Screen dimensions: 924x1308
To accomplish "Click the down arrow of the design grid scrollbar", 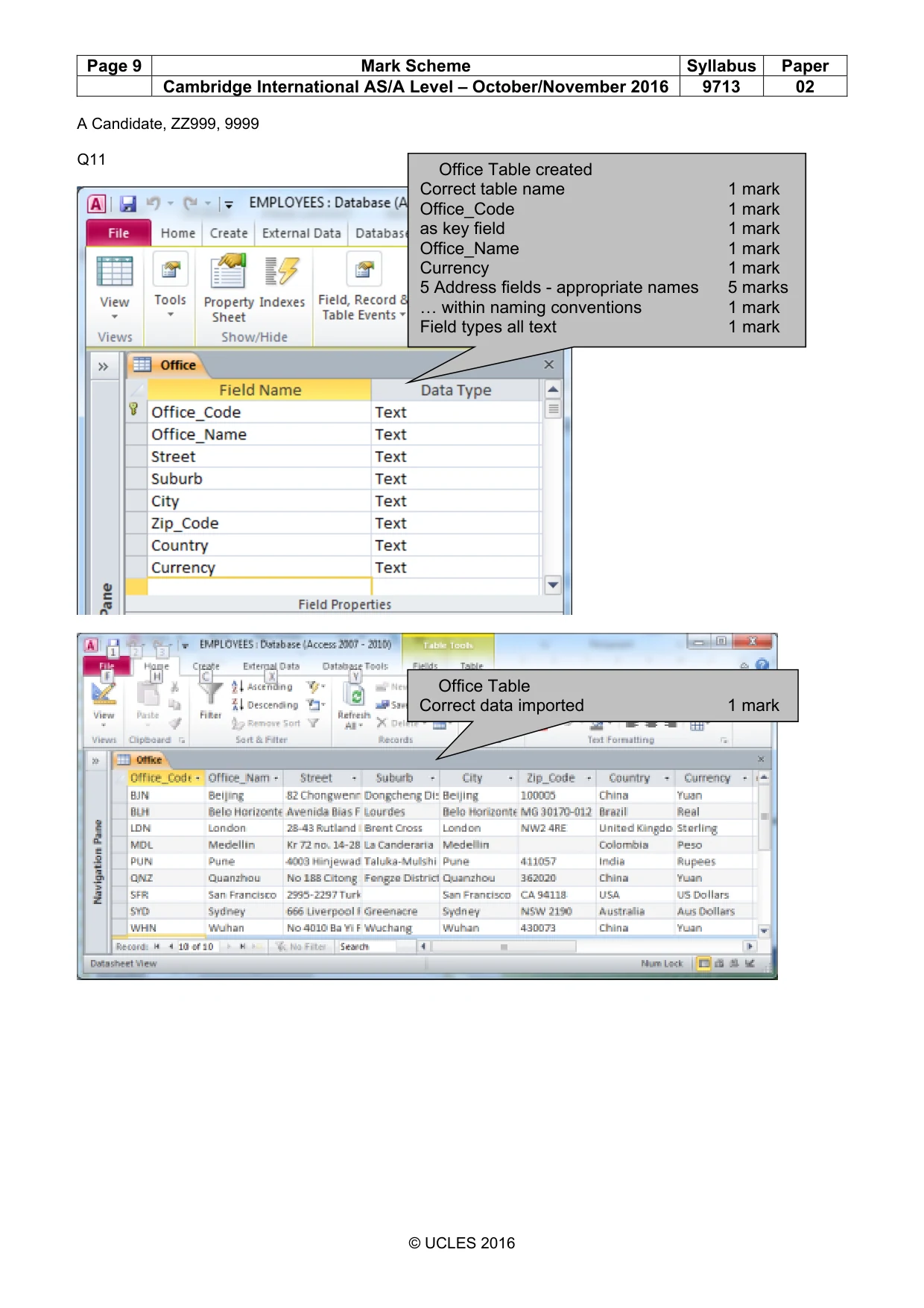I will (553, 586).
